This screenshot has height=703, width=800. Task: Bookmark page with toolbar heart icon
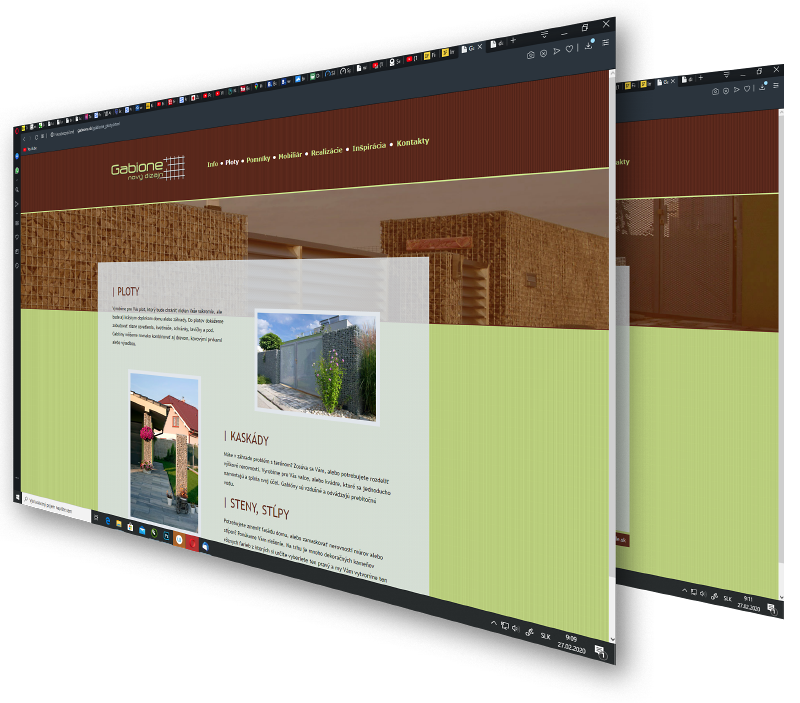tap(569, 49)
